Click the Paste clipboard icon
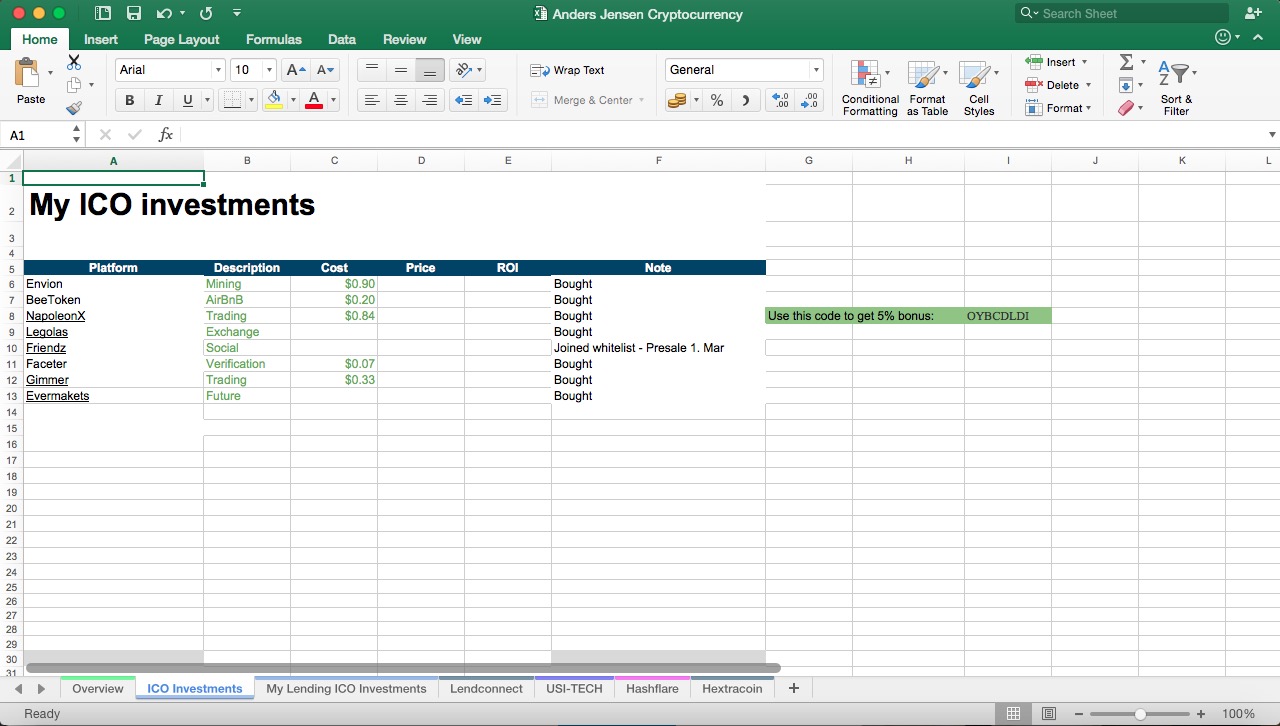 pyautogui.click(x=27, y=73)
